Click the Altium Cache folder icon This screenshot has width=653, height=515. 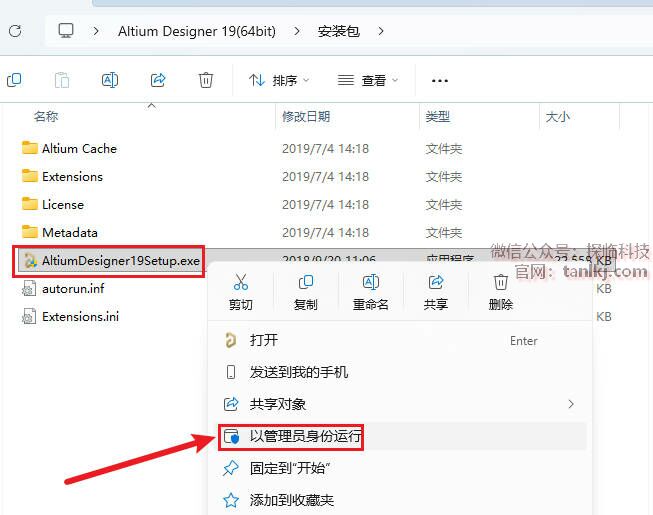pyautogui.click(x=30, y=148)
